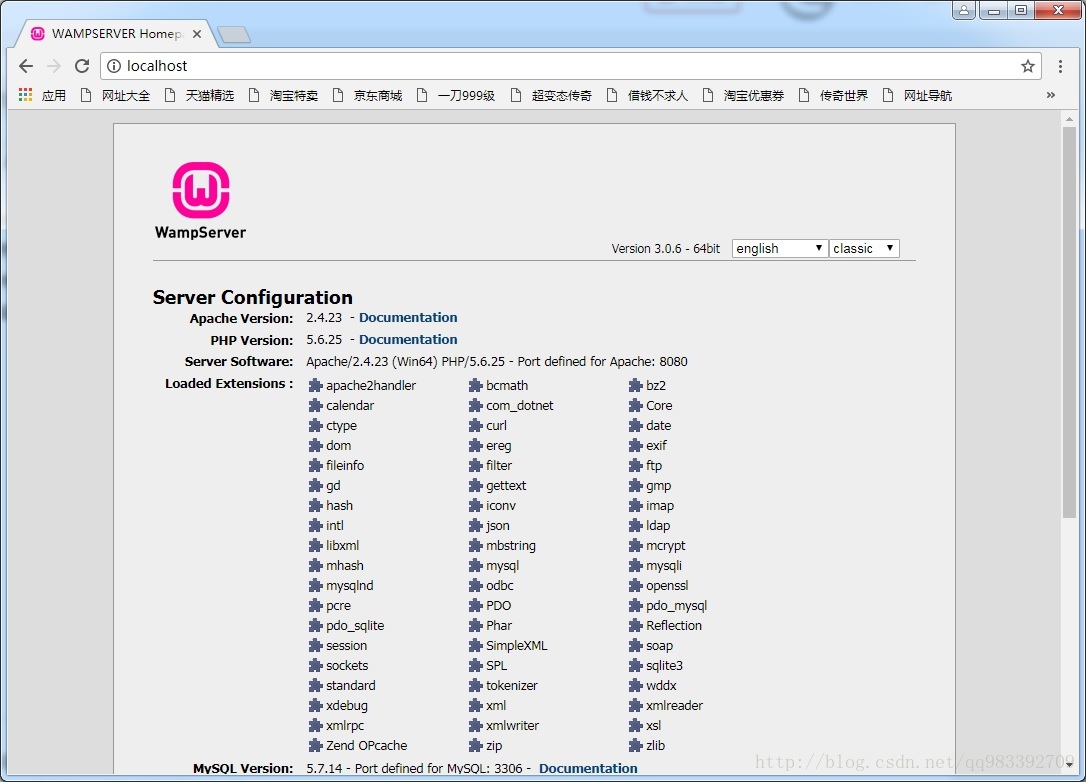Open the 淘宝特卖 bookmark
The width and height of the screenshot is (1086, 782).
(283, 95)
